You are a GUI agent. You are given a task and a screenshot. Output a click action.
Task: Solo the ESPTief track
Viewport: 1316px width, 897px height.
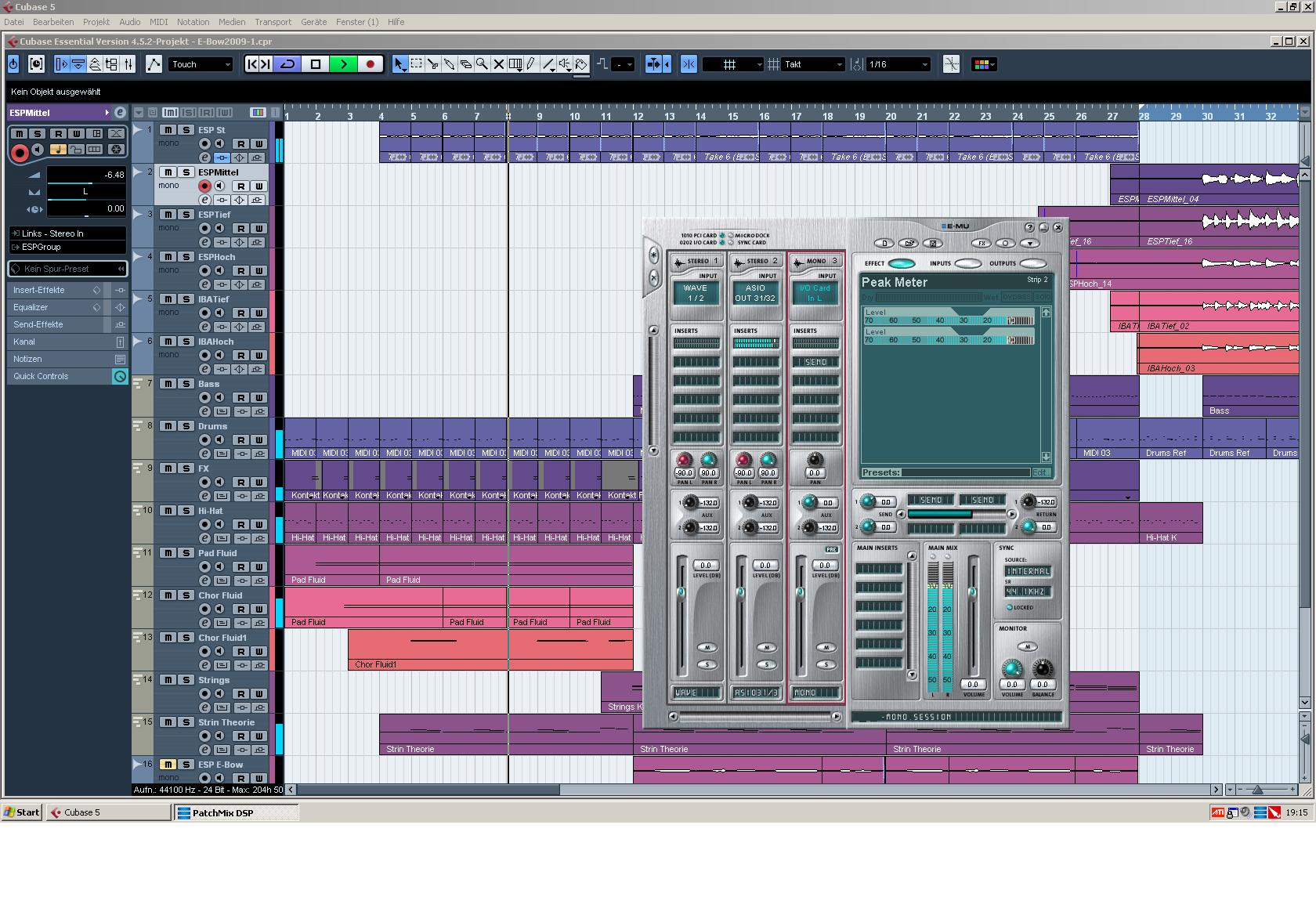click(186, 215)
